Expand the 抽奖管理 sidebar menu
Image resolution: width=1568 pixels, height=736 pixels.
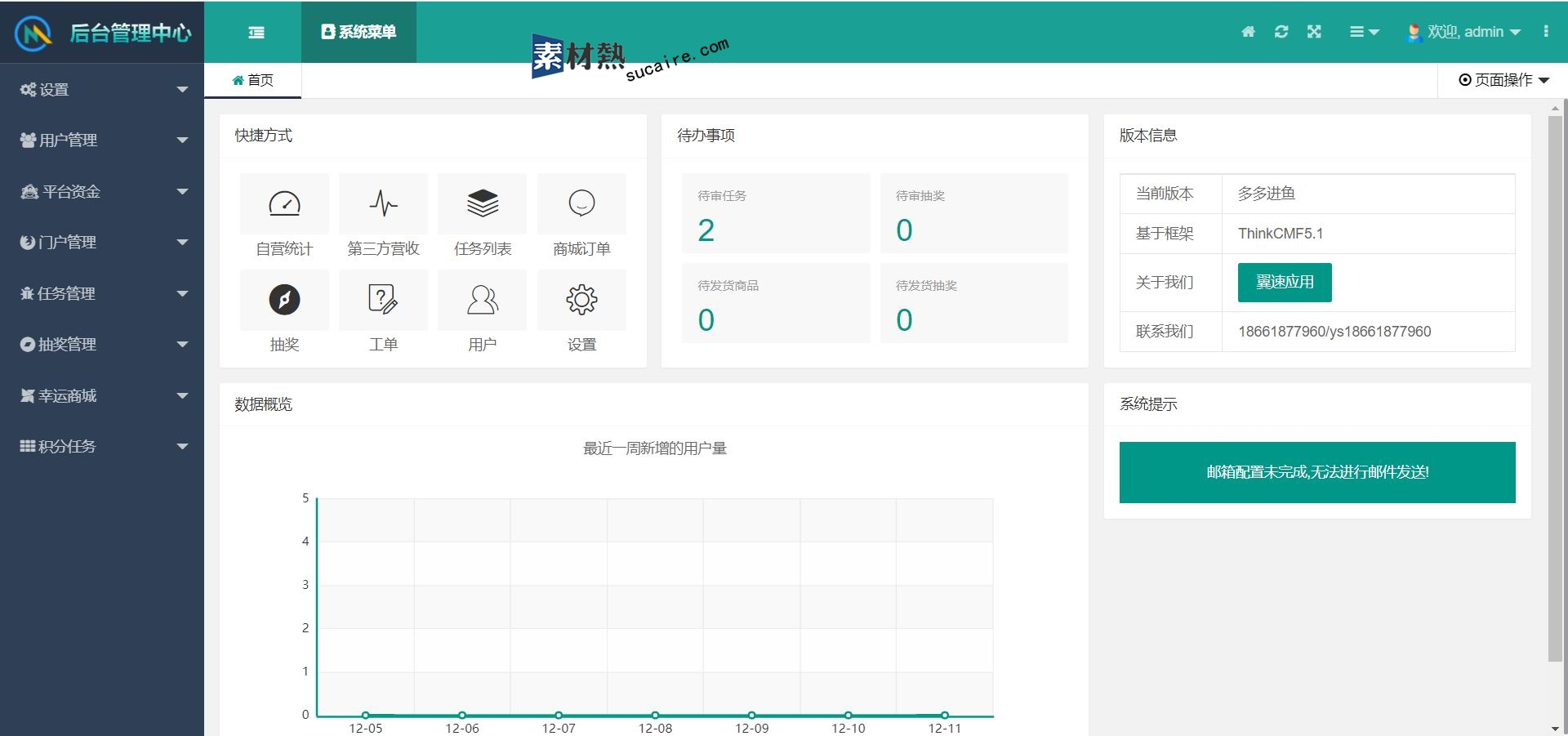pyautogui.click(x=102, y=344)
